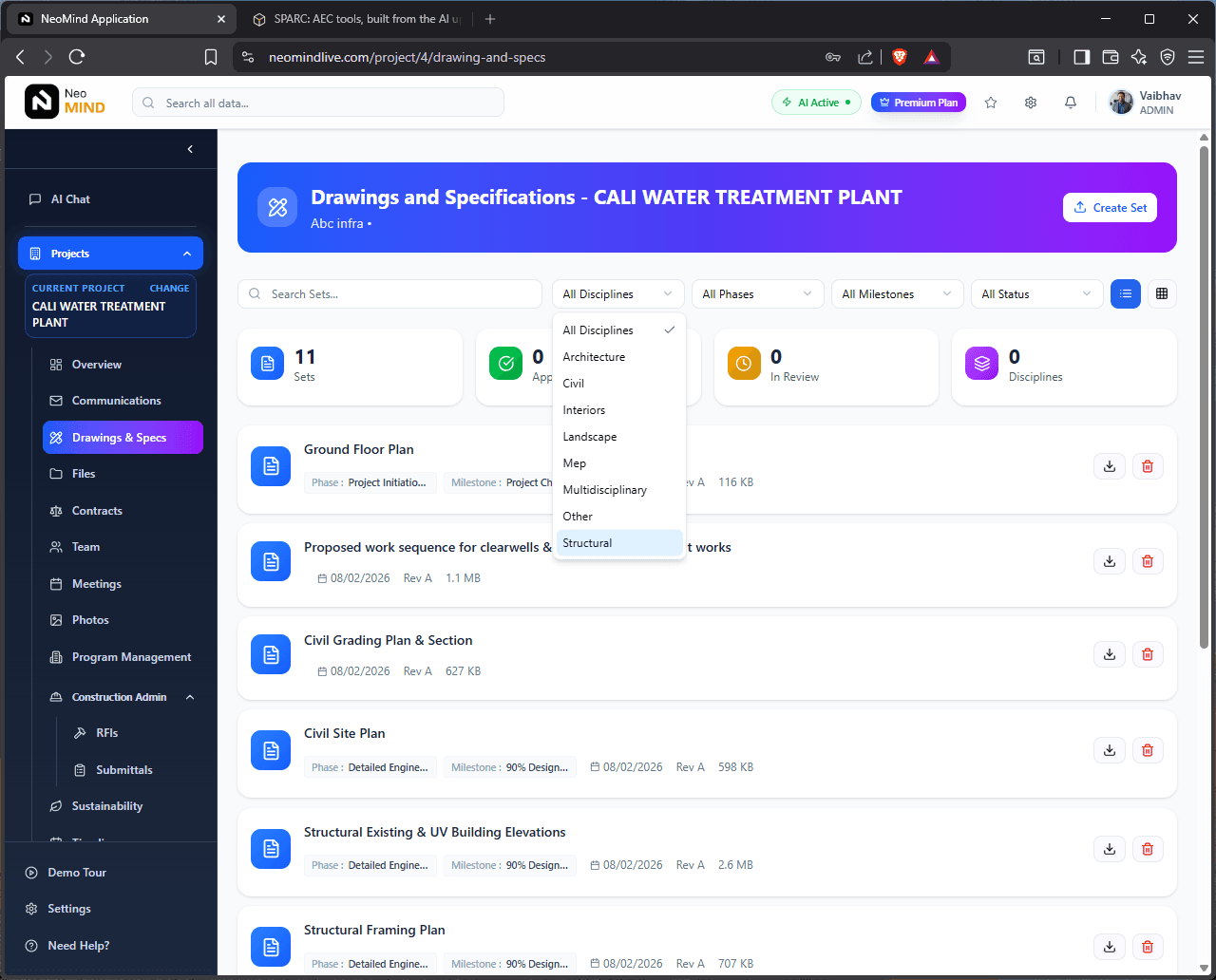Delete the Ground Floor Plan set
Image resolution: width=1216 pixels, height=980 pixels.
(x=1148, y=466)
